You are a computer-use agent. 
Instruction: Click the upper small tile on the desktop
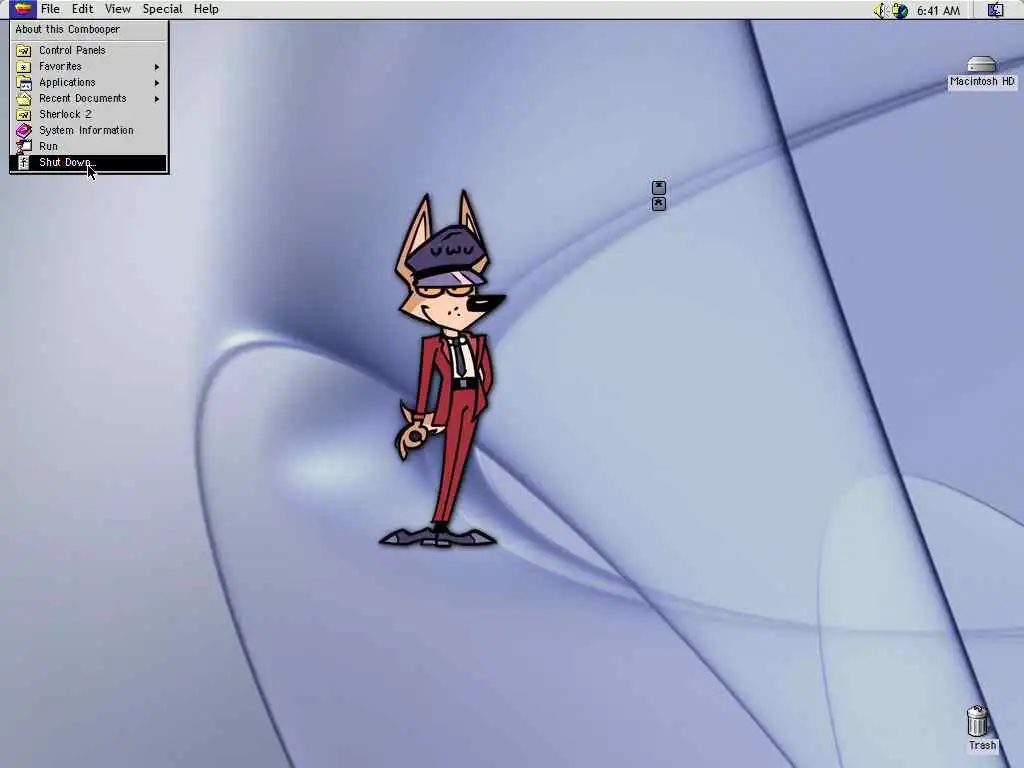point(659,187)
